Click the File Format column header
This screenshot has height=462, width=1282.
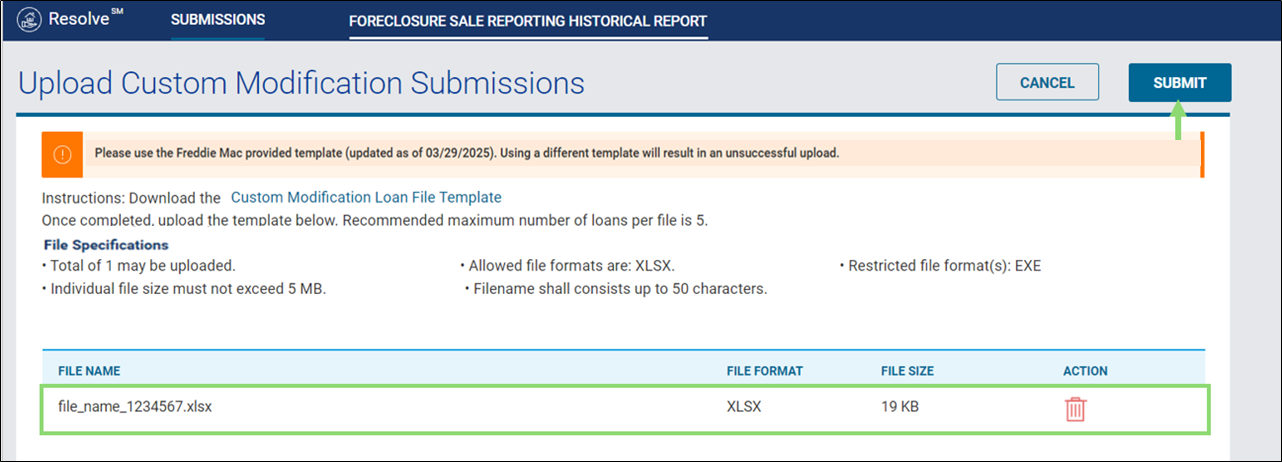764,371
